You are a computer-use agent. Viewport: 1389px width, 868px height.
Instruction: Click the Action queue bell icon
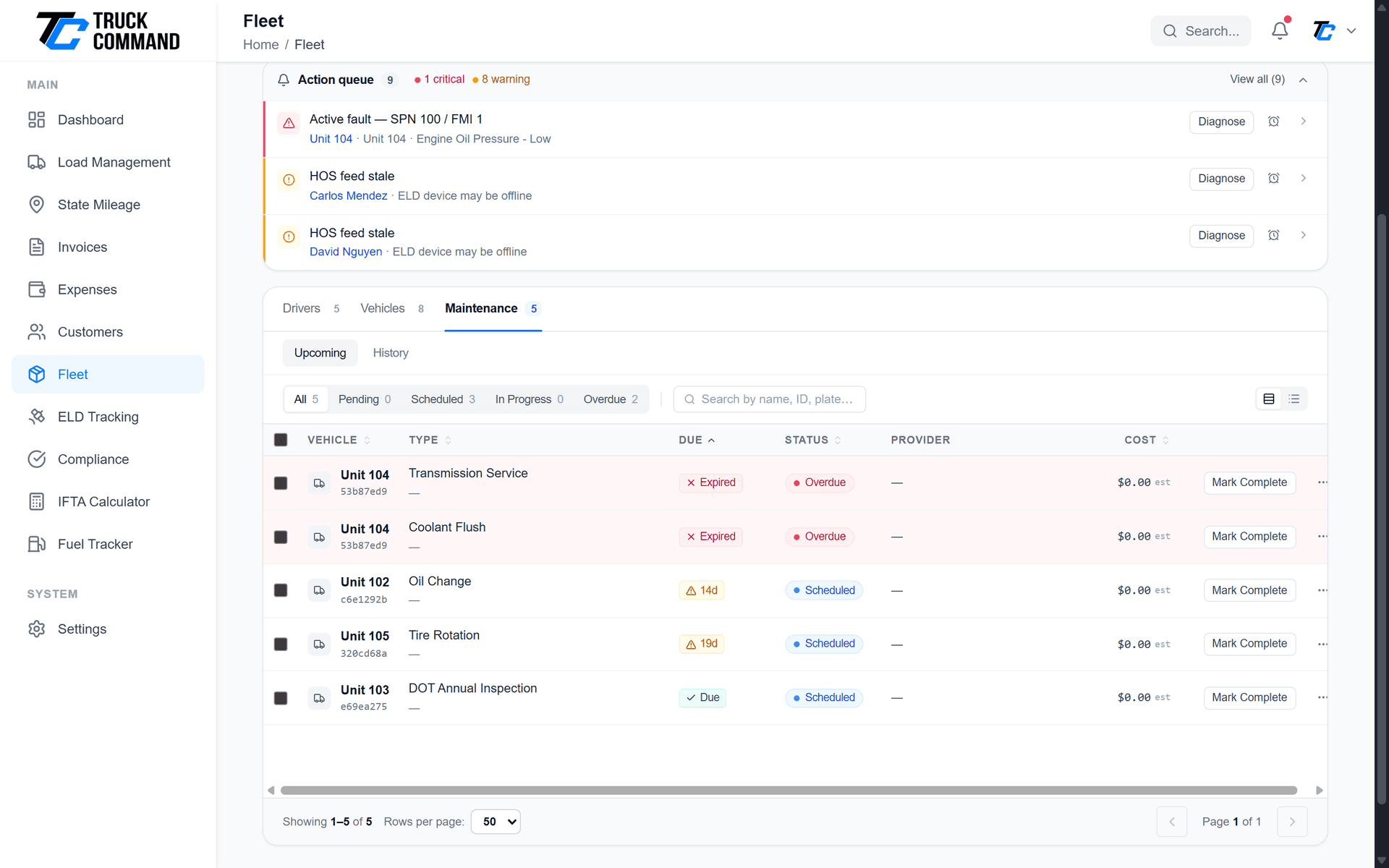click(284, 80)
